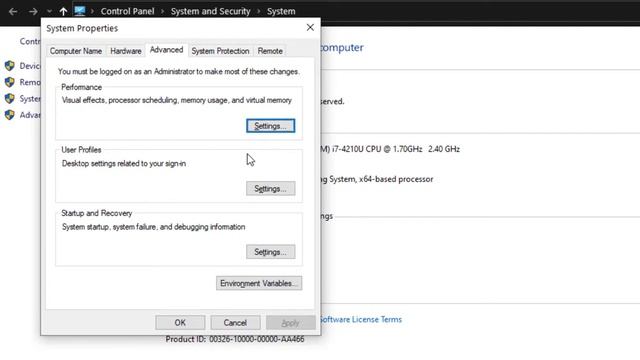The width and height of the screenshot is (640, 360).
Task: Click the i7-4210U CPU processor text
Action: pos(391,149)
